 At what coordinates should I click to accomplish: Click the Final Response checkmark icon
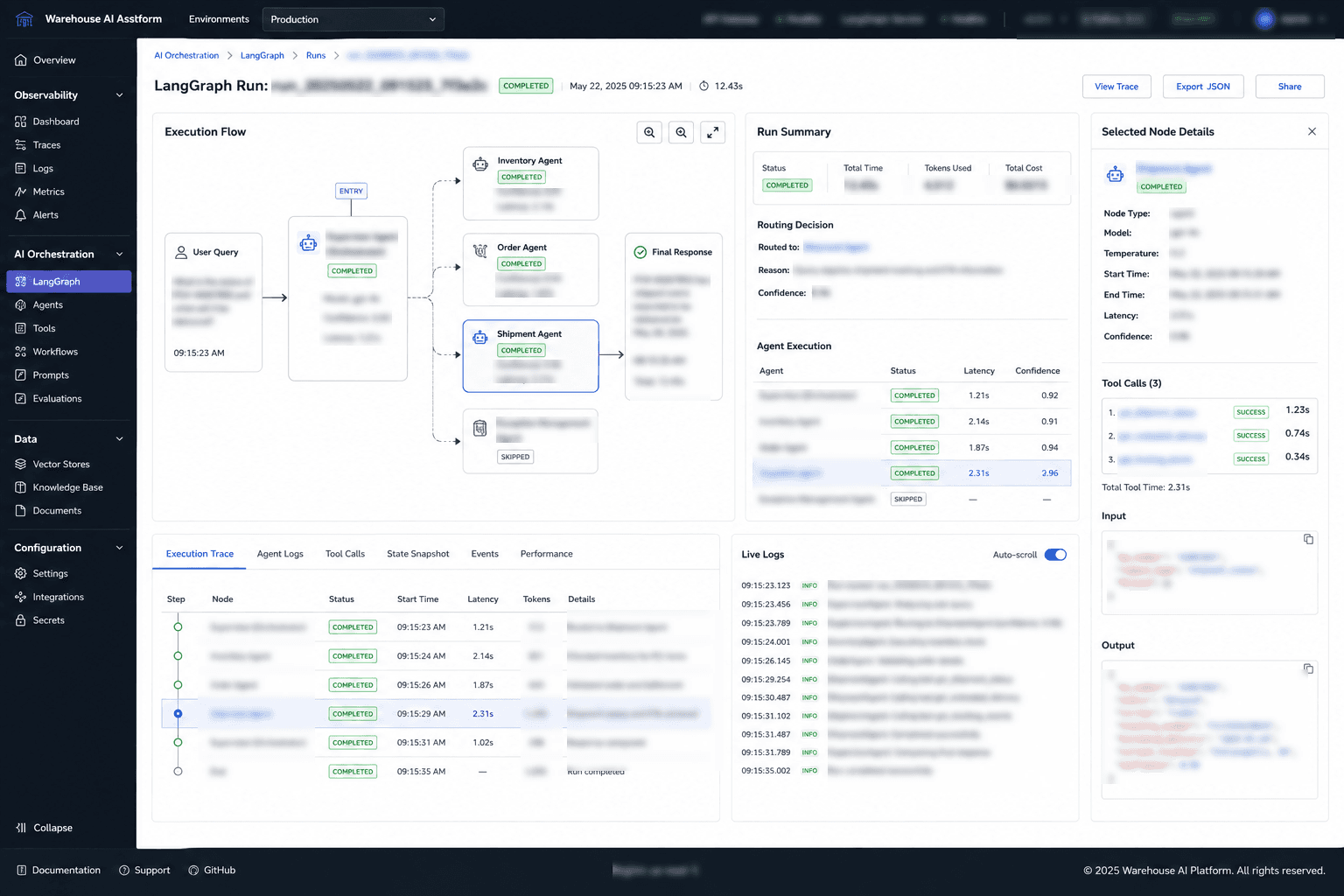click(640, 252)
